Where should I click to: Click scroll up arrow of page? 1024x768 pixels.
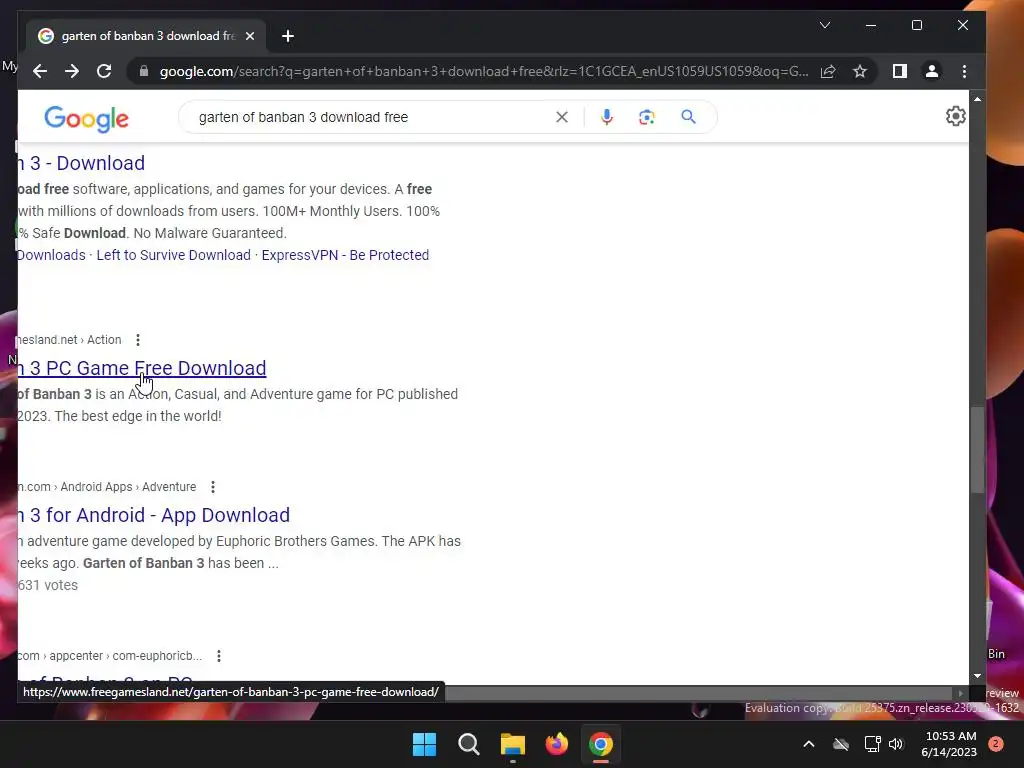tap(977, 99)
